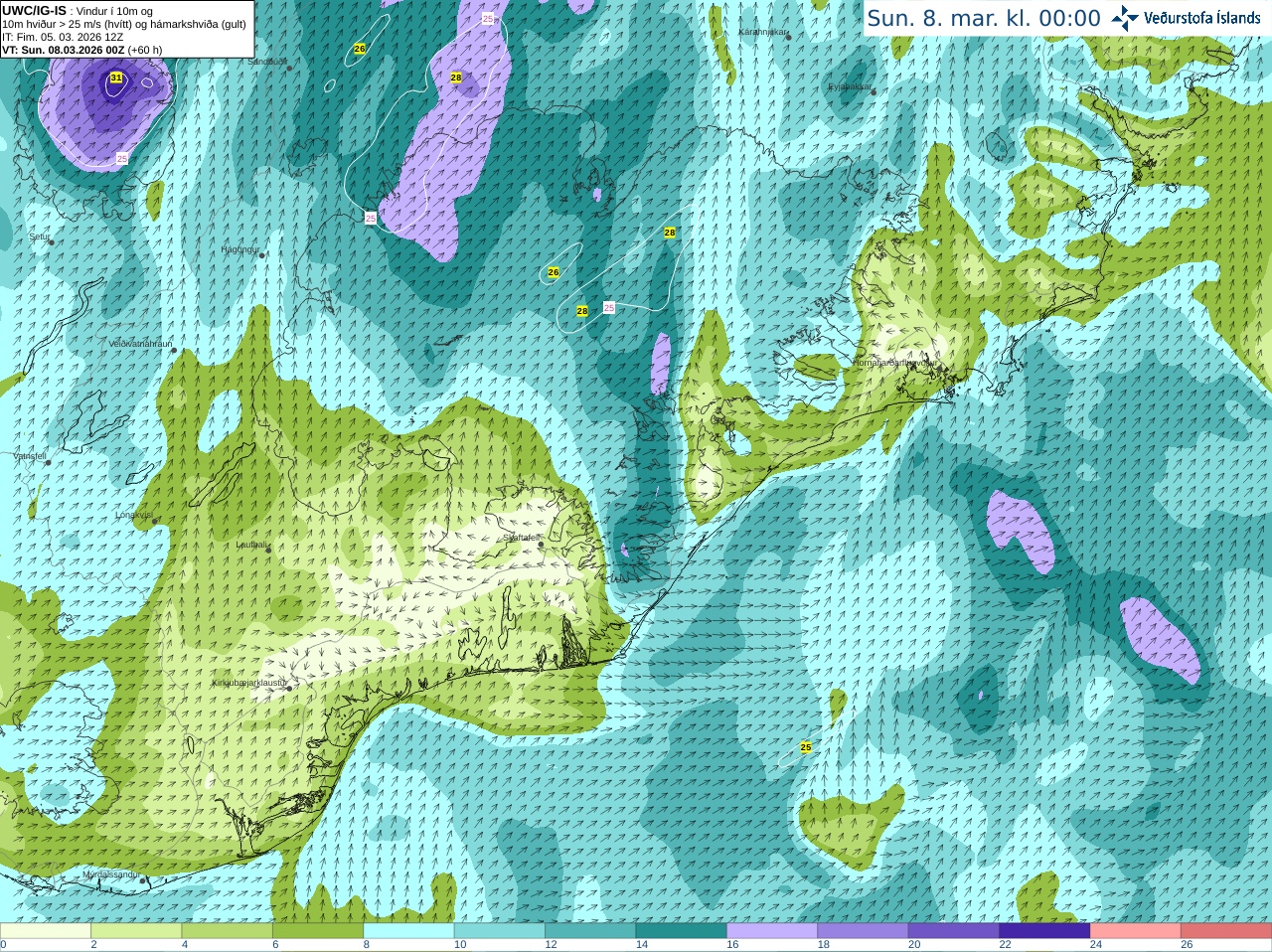Click the station dot at Hágöngur
1272x952 pixels.
click(262, 255)
